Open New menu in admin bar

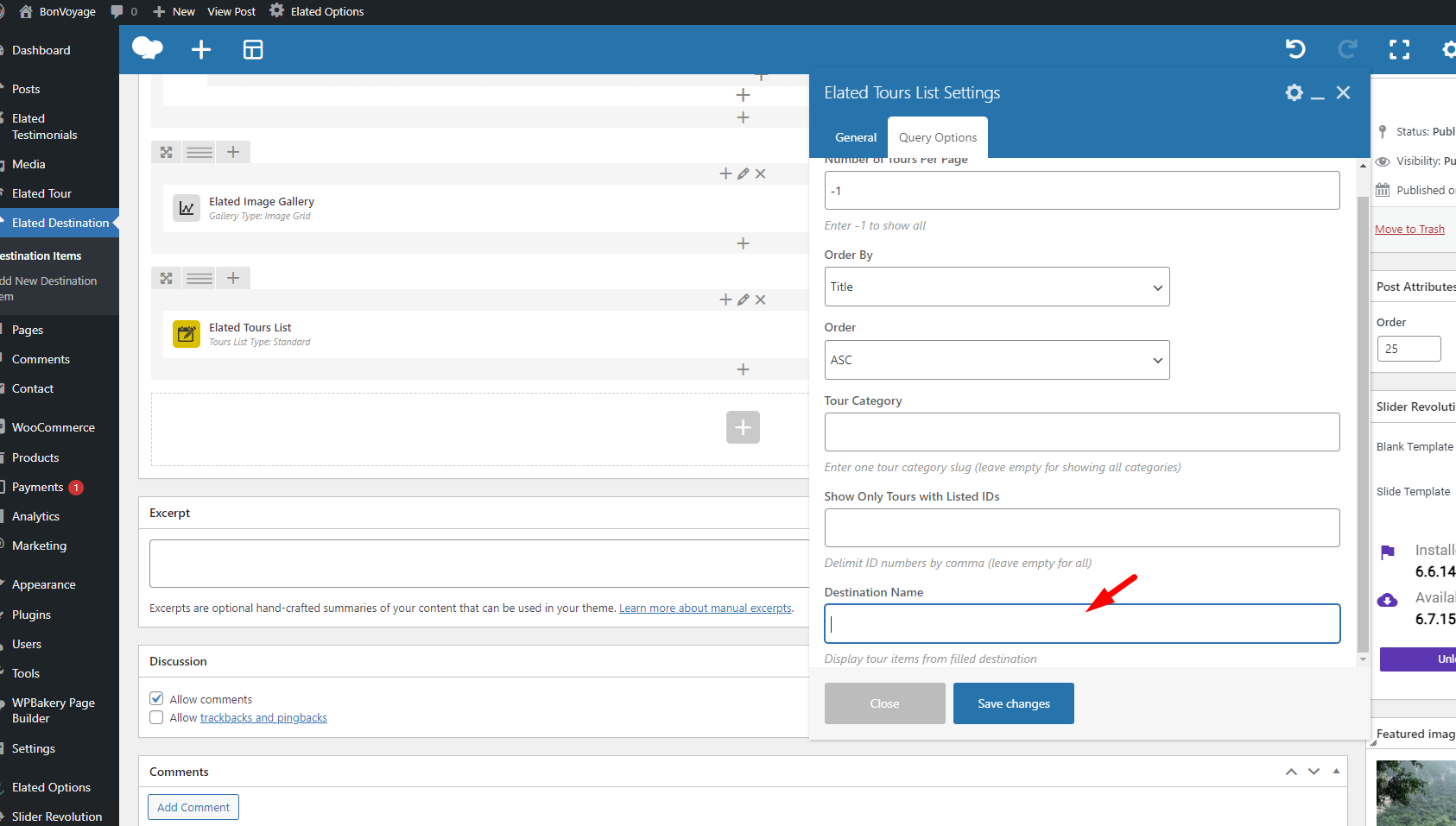click(174, 11)
